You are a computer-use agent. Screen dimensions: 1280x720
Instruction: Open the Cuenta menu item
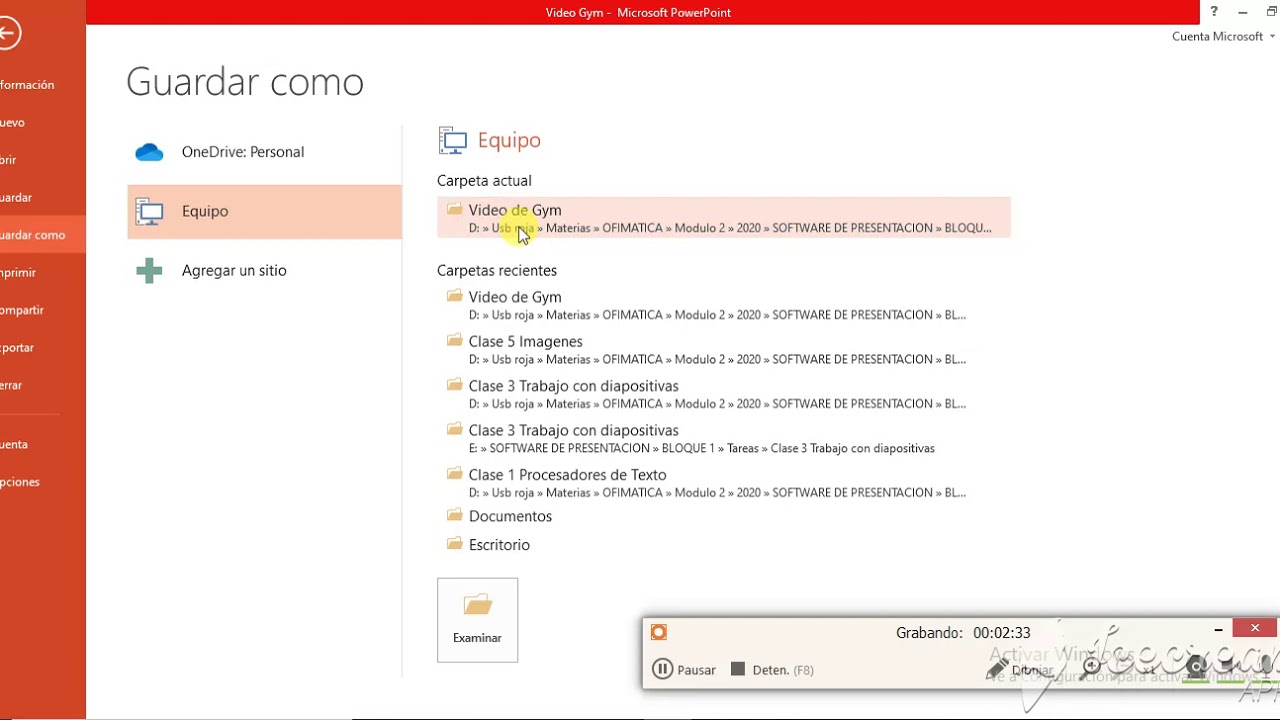43,444
